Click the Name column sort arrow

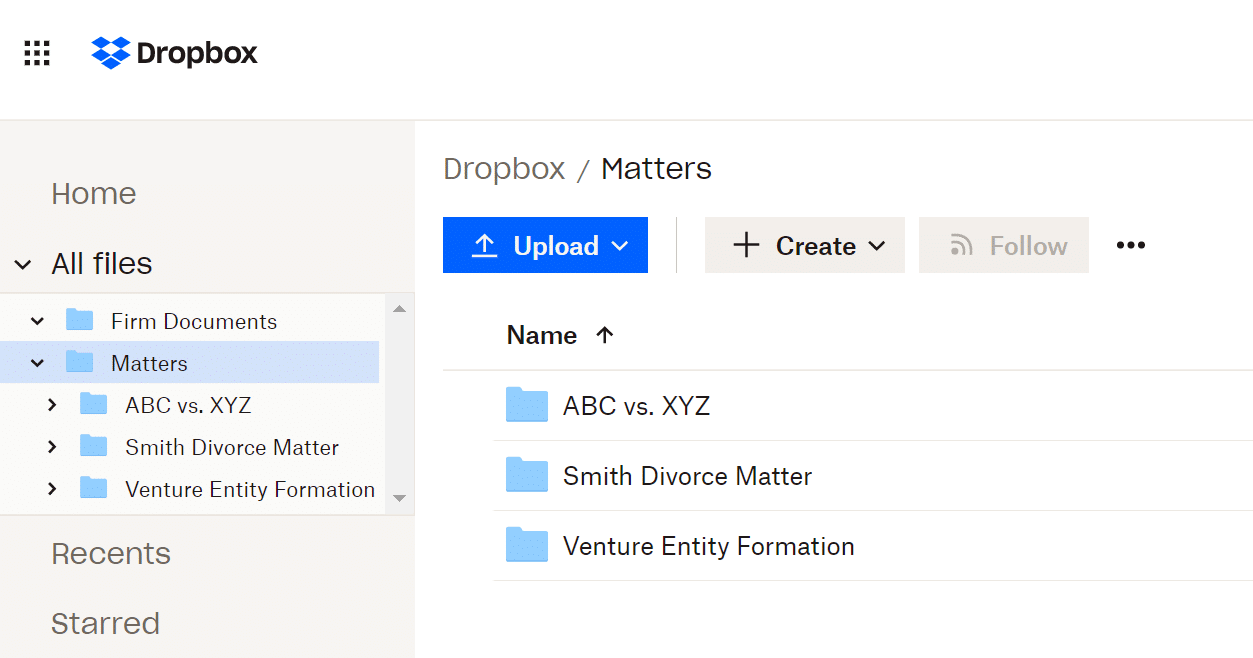[604, 335]
